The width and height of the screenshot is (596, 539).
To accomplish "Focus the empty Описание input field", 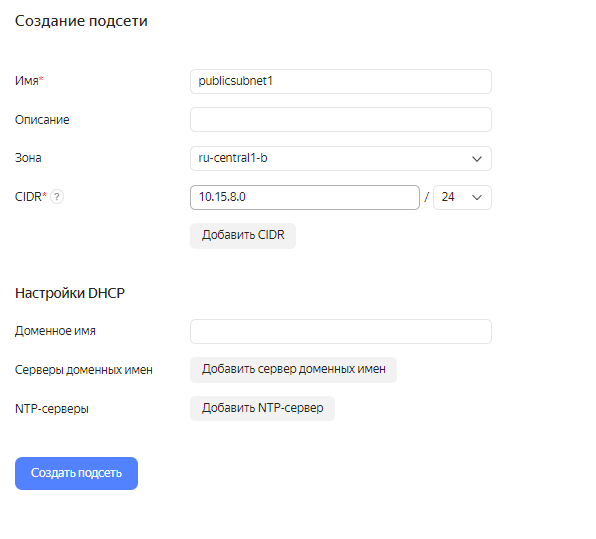I will pos(341,120).
